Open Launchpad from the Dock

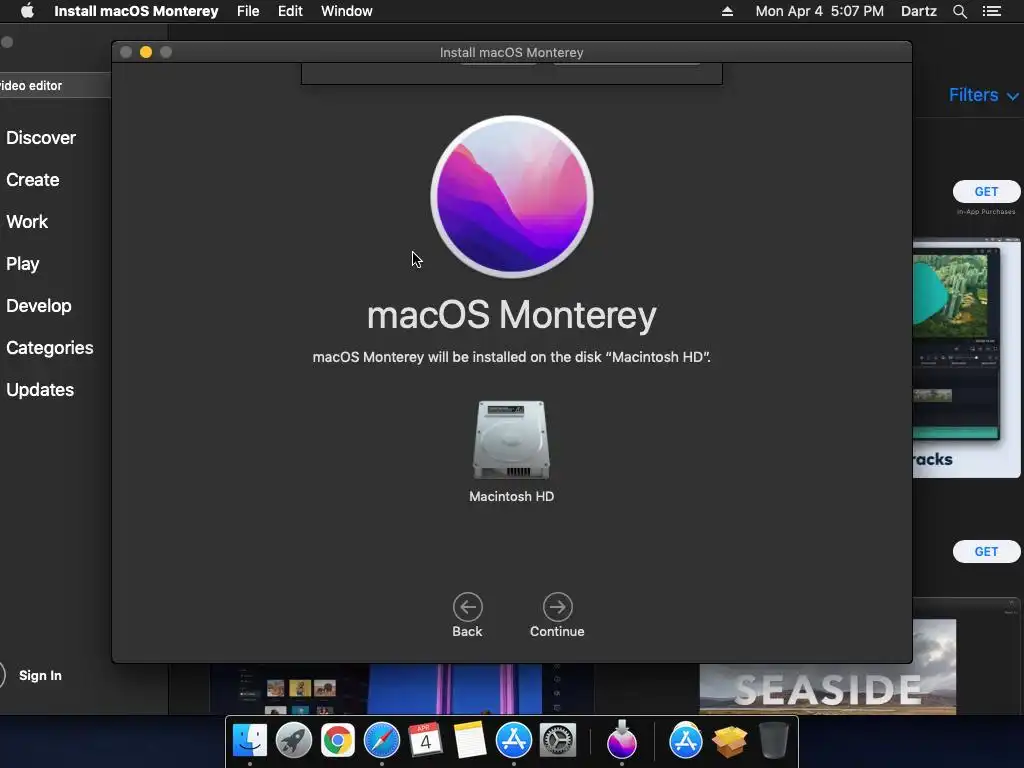tap(294, 740)
